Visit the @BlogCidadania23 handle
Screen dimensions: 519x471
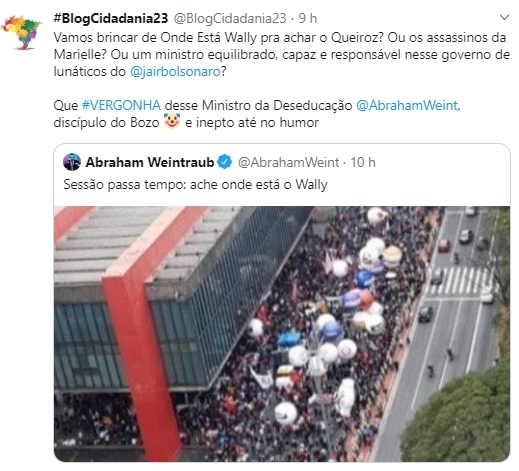pyautogui.click(x=230, y=18)
